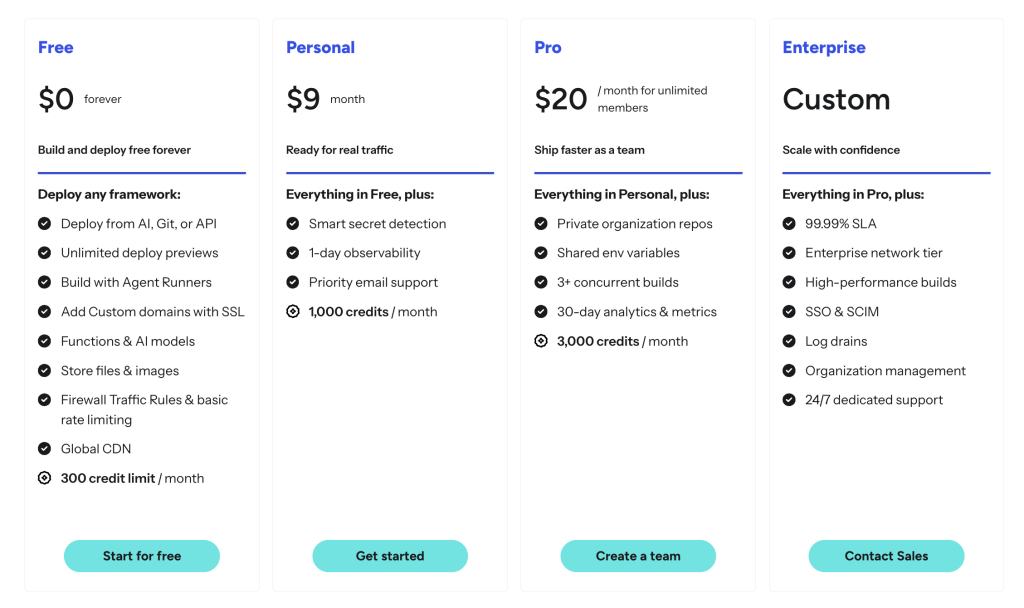1024x608 pixels.
Task: Click the Create a team button
Action: [638, 556]
